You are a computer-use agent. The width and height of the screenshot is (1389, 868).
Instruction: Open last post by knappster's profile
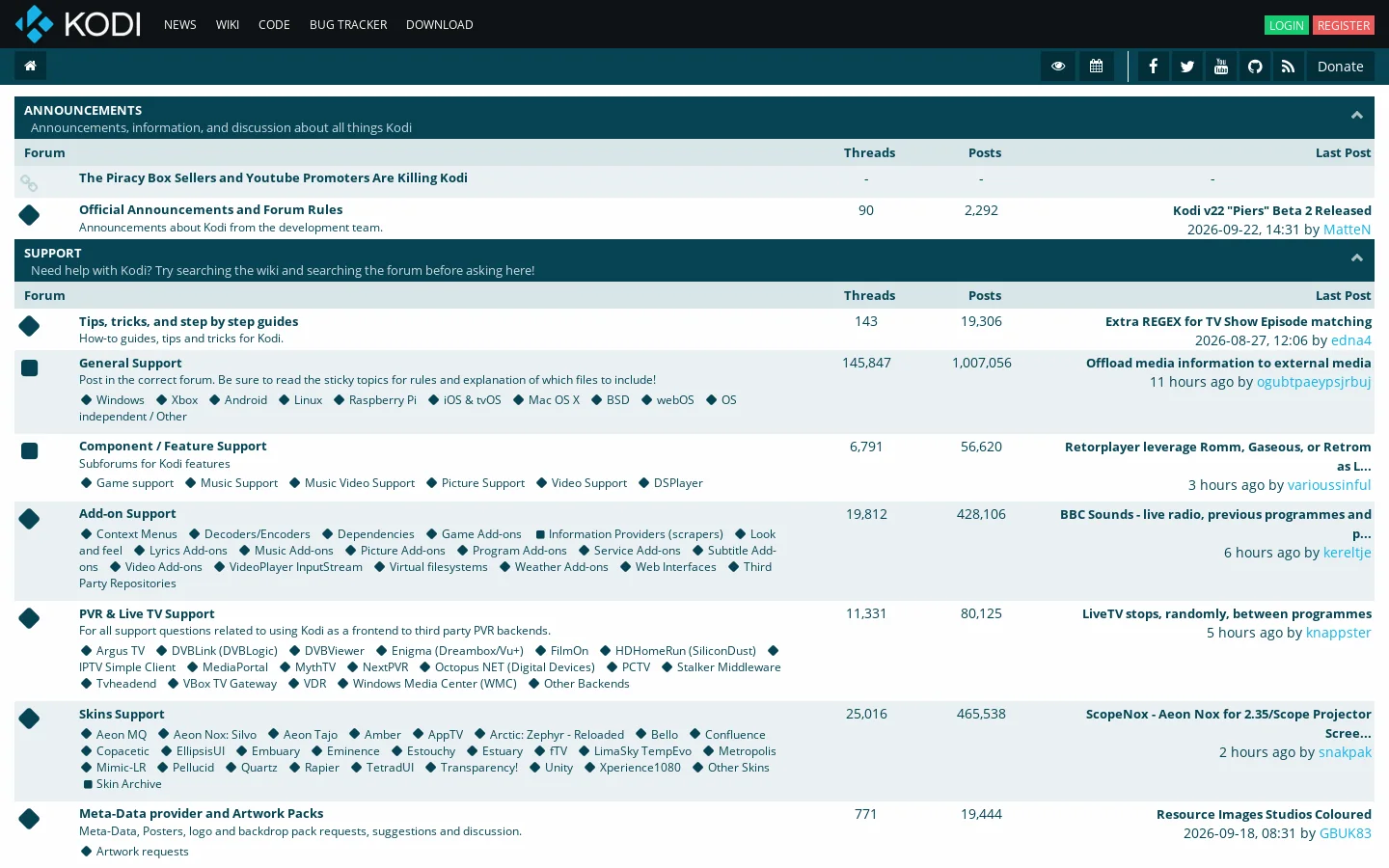click(1339, 633)
